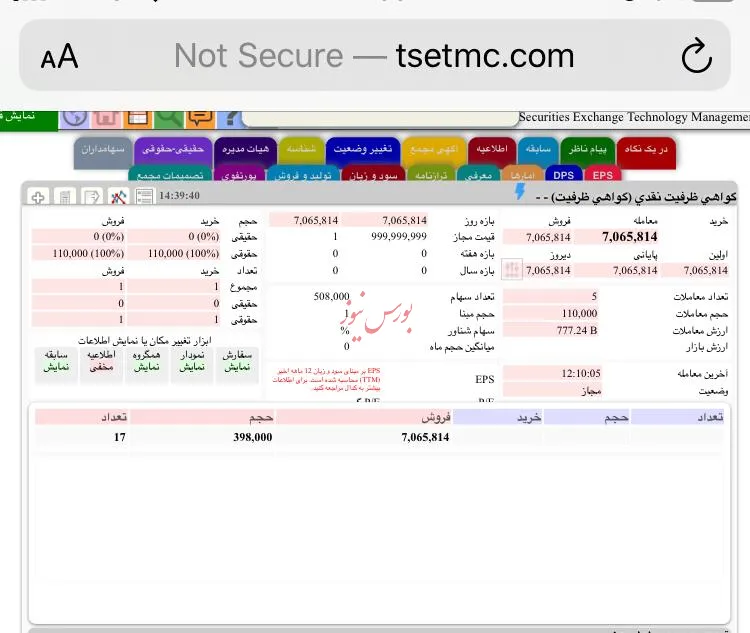Open the تغییر وضعیت tab
Viewport: 750px width, 633px height.
(x=363, y=152)
